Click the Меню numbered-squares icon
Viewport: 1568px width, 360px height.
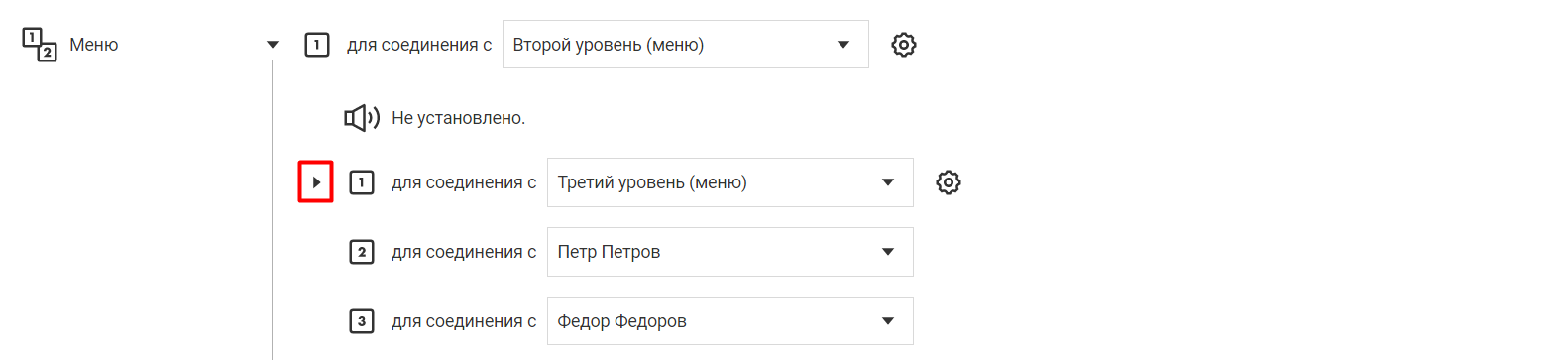point(40,45)
